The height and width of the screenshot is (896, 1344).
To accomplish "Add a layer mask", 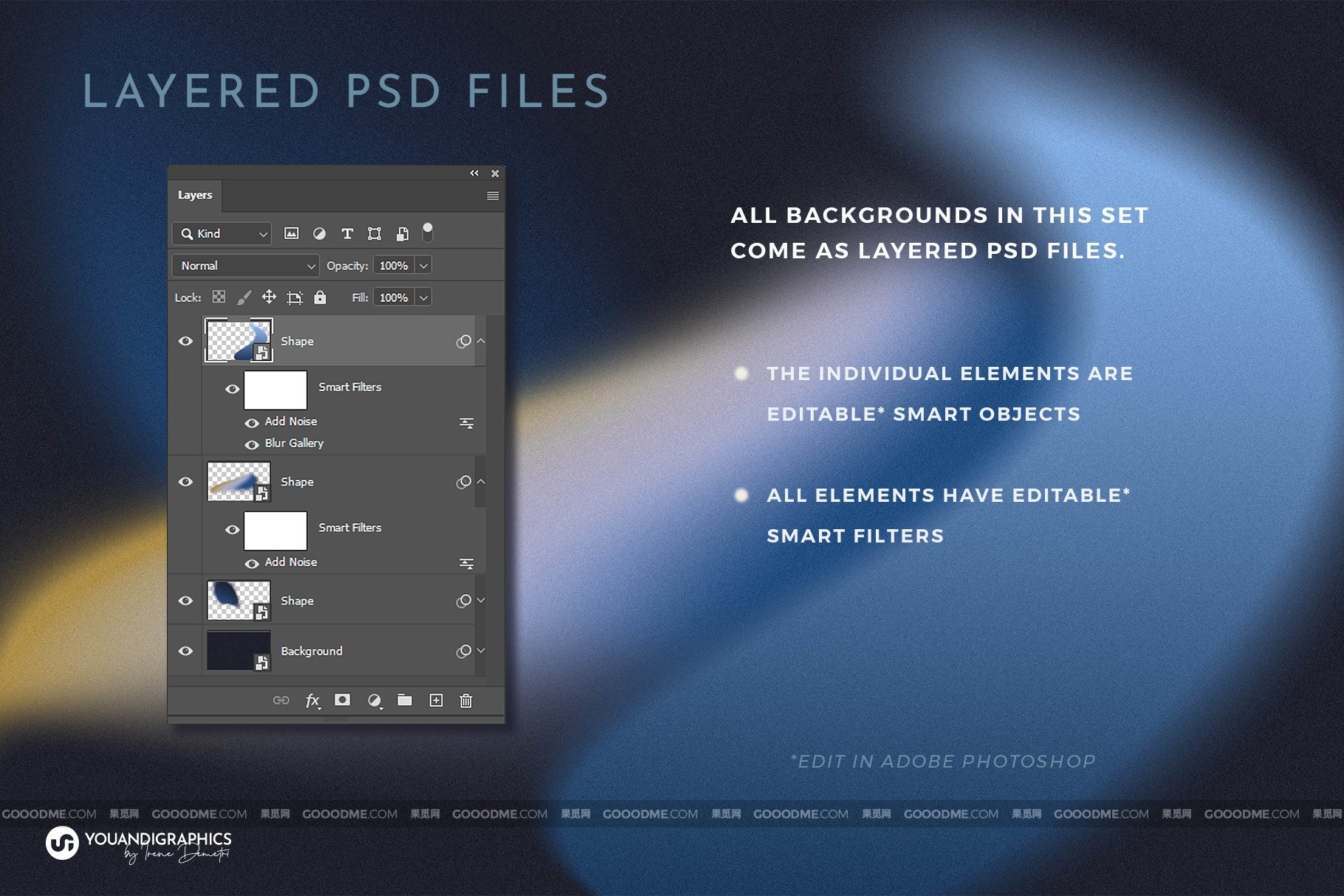I will click(x=342, y=700).
